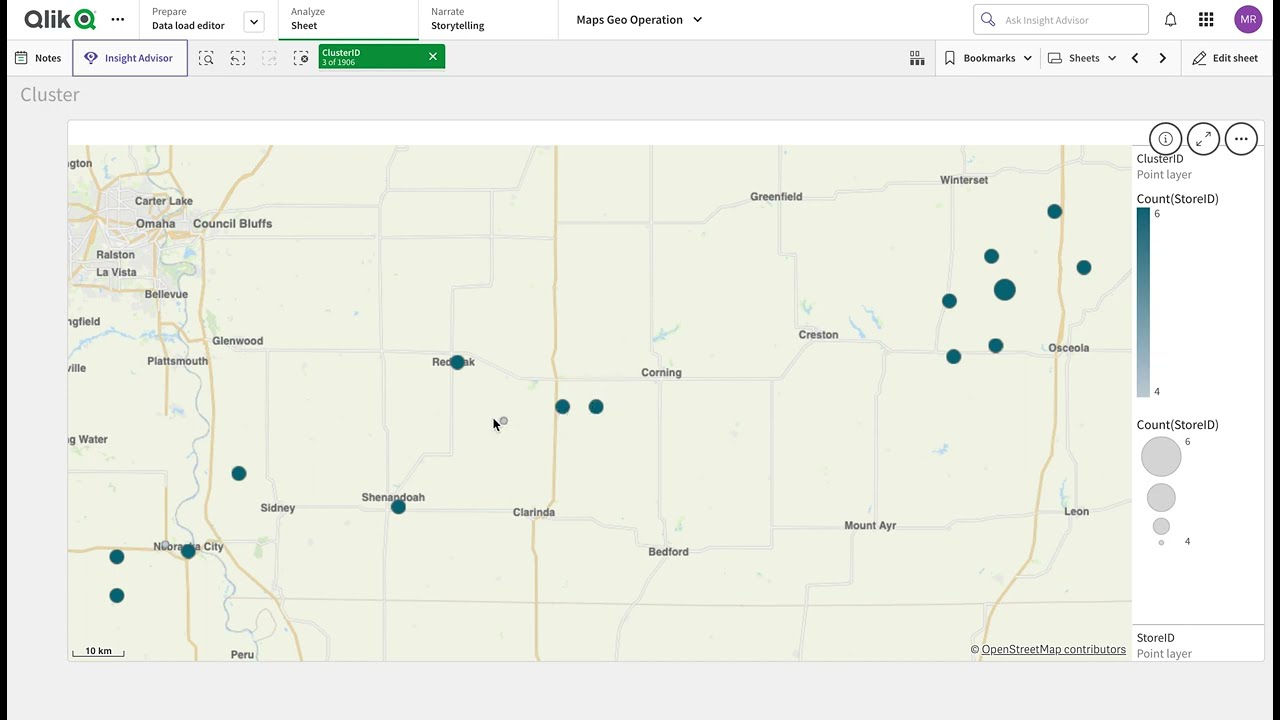Show the map chart info details

tap(1165, 139)
